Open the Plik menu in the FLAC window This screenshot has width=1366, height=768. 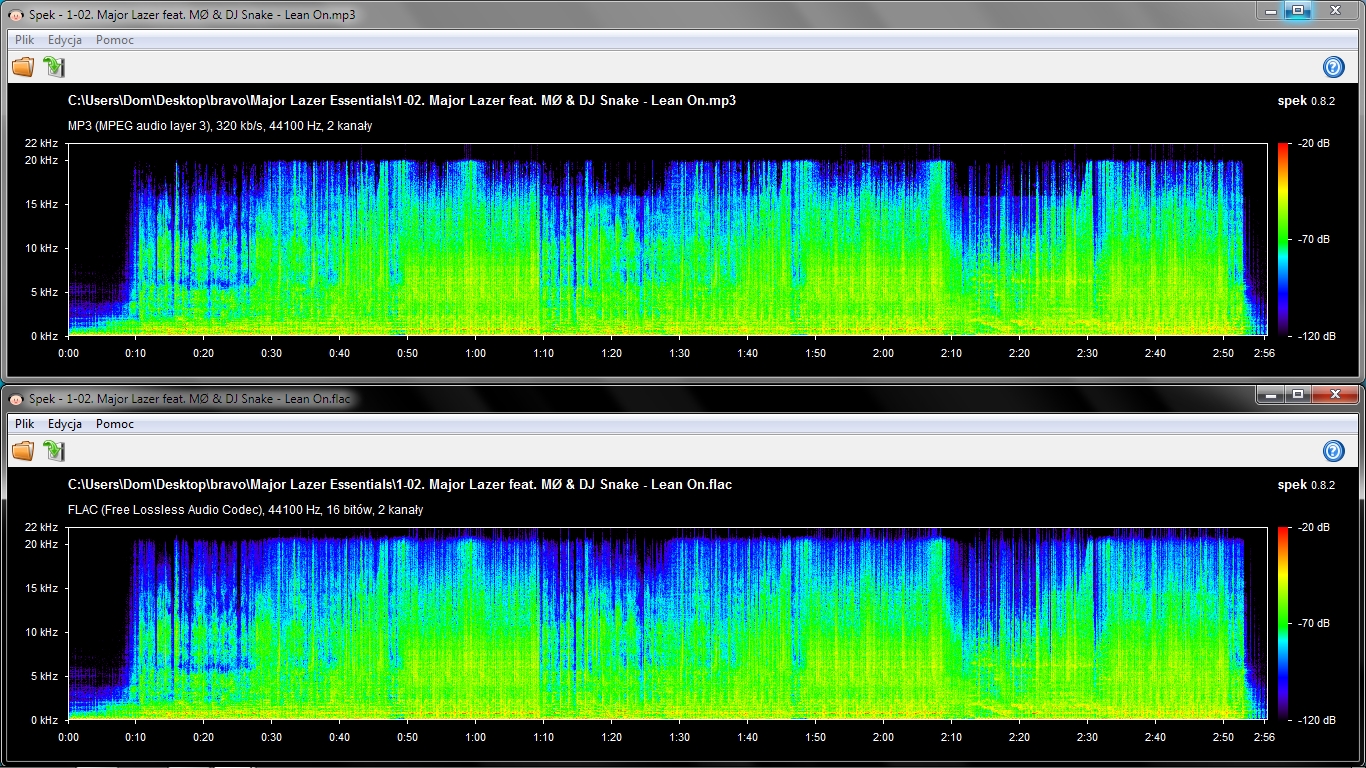[25, 424]
